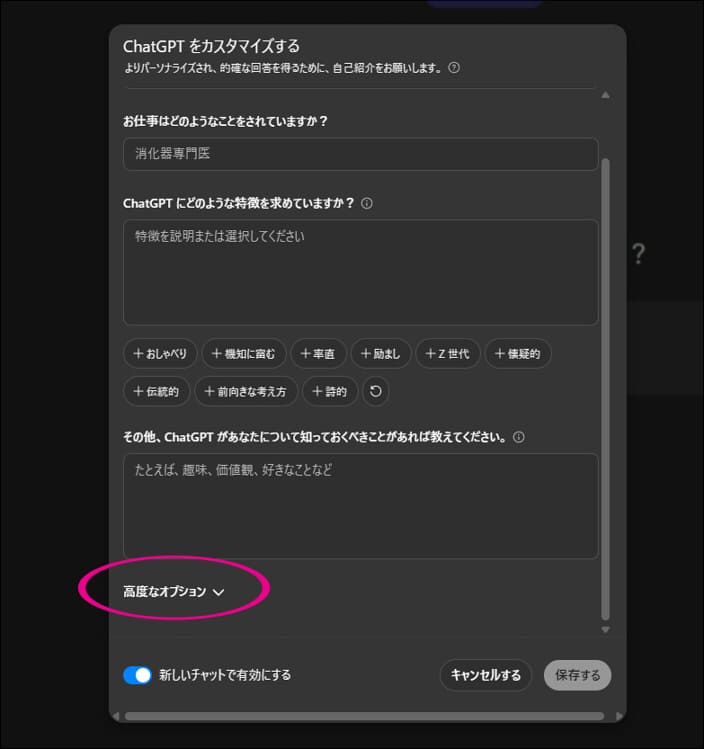This screenshot has width=704, height=749.
Task: Click the info icon next to その他 question
Action: click(519, 437)
